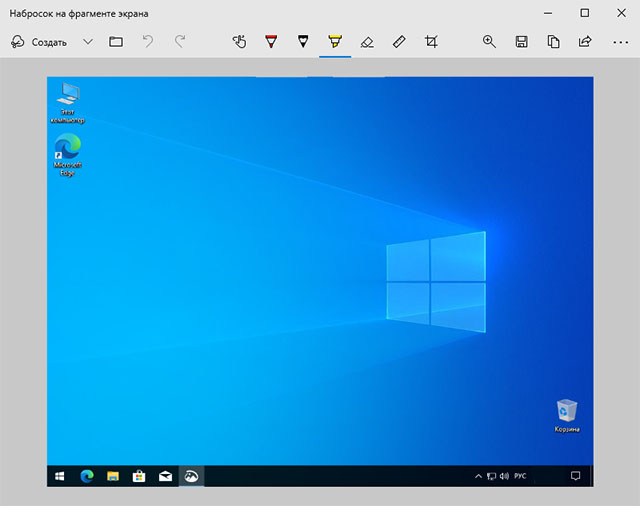Click the Корзина recycle bin icon
Screen dimensions: 640x506
[x=567, y=415]
